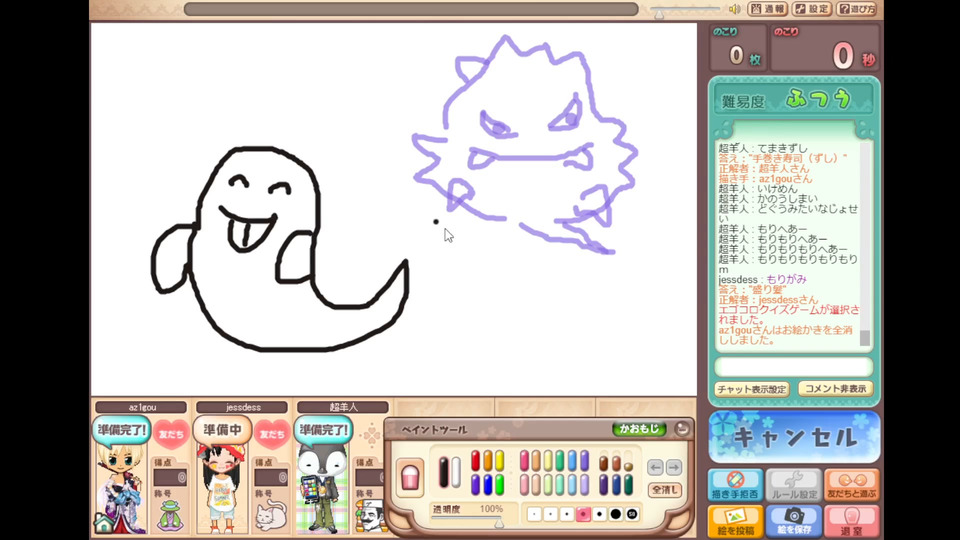The width and height of the screenshot is (960, 540).
Task: Pick the bright green color swatch
Action: [x=500, y=485]
